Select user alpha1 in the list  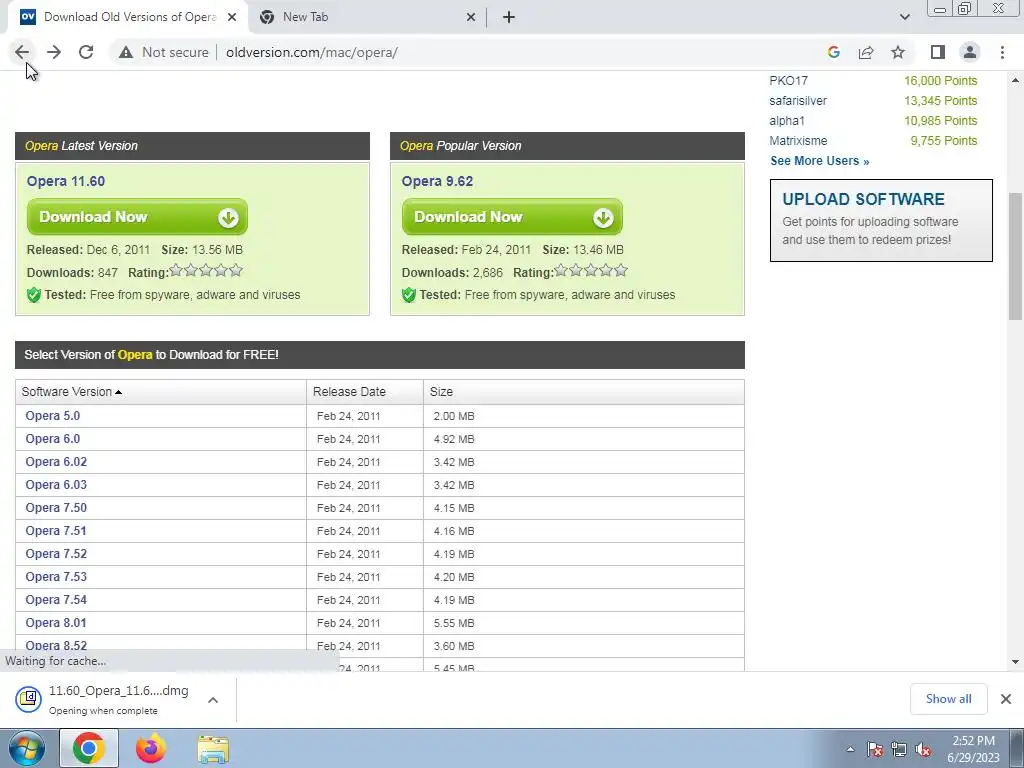tap(787, 121)
